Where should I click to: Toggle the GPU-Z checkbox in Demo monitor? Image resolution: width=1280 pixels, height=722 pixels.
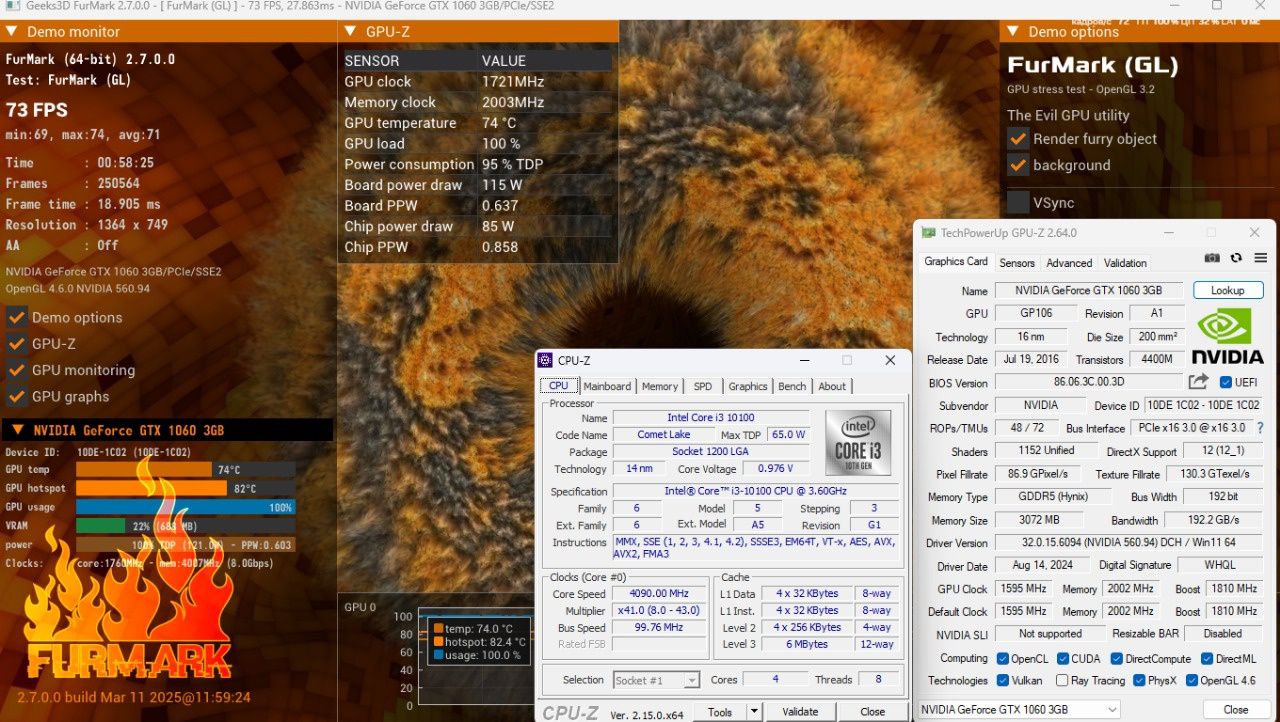click(x=17, y=344)
